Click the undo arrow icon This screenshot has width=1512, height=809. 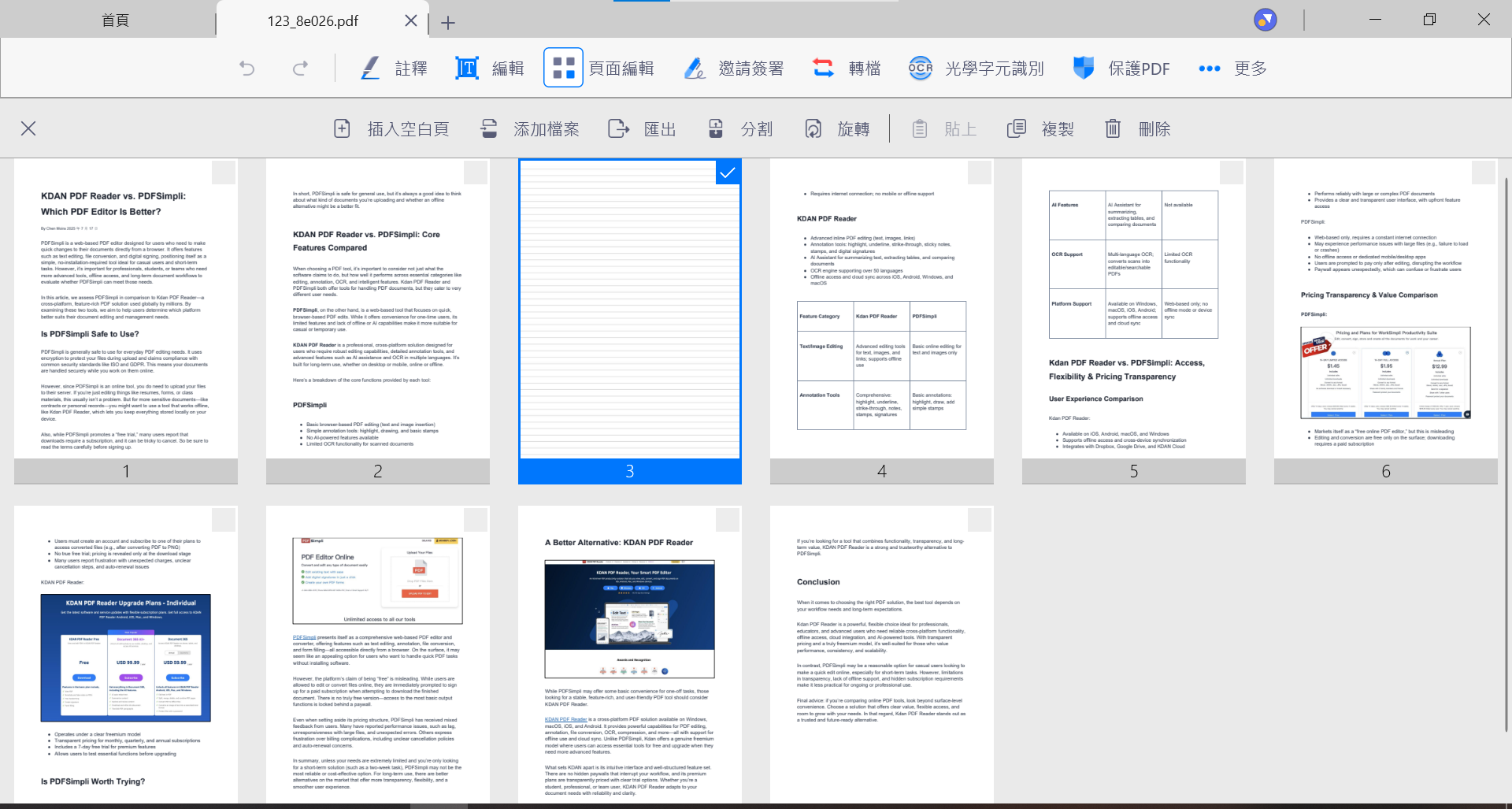[x=247, y=69]
